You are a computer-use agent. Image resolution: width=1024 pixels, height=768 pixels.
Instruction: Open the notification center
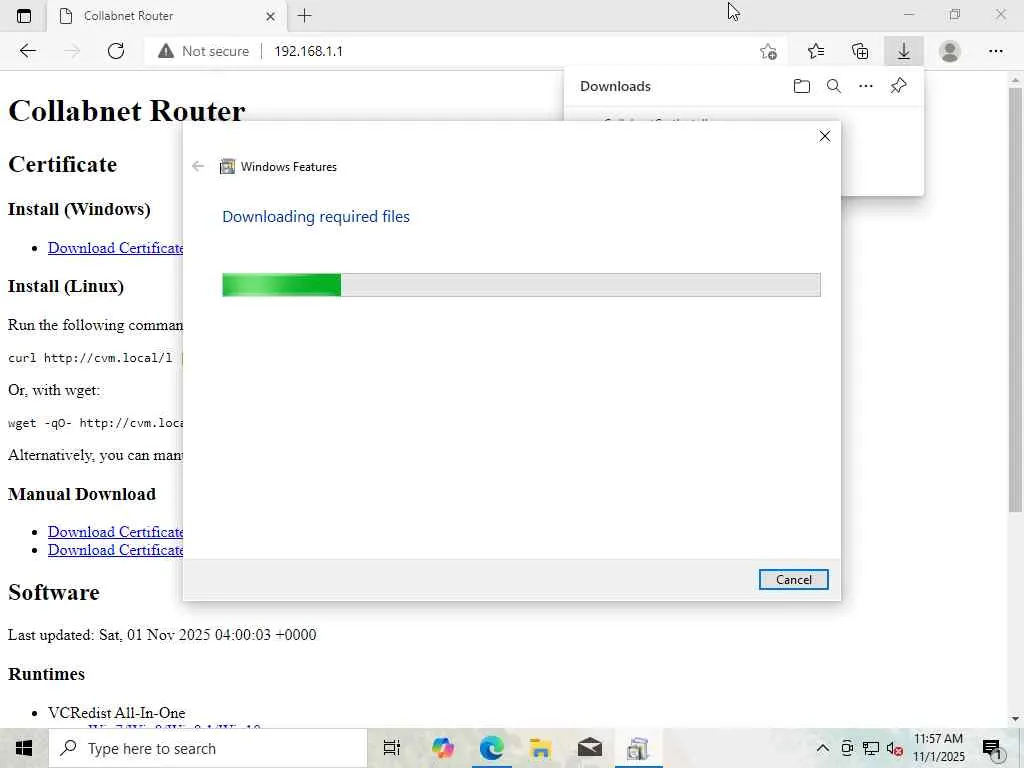click(x=992, y=748)
